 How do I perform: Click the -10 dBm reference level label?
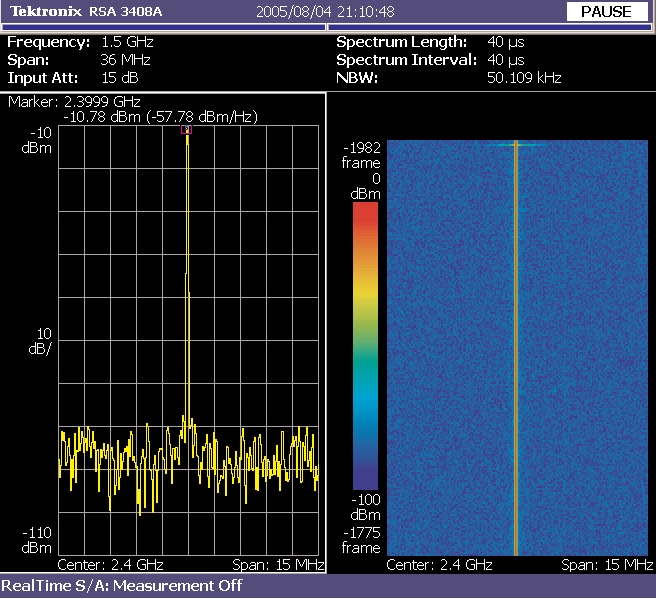tap(39, 140)
